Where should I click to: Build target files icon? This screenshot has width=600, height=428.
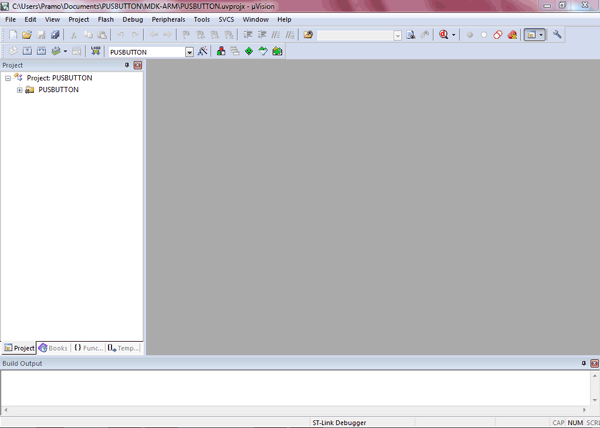coord(27,51)
